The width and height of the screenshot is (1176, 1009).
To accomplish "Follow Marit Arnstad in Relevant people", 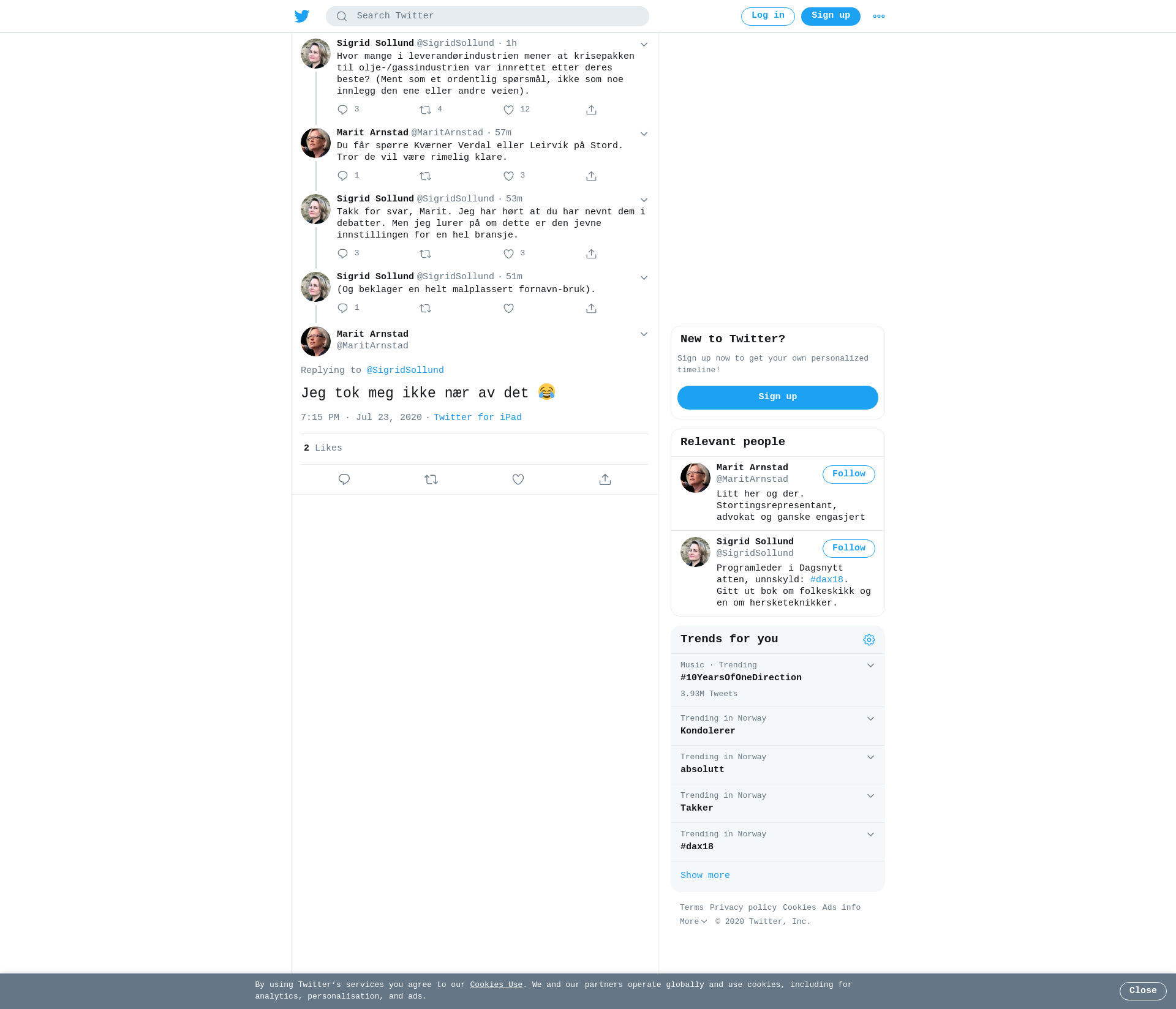I will pyautogui.click(x=849, y=474).
